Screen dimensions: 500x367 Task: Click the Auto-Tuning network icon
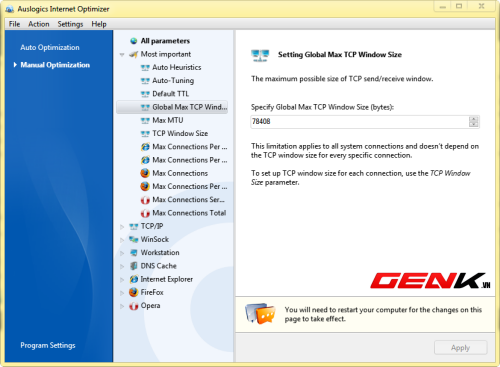145,81
